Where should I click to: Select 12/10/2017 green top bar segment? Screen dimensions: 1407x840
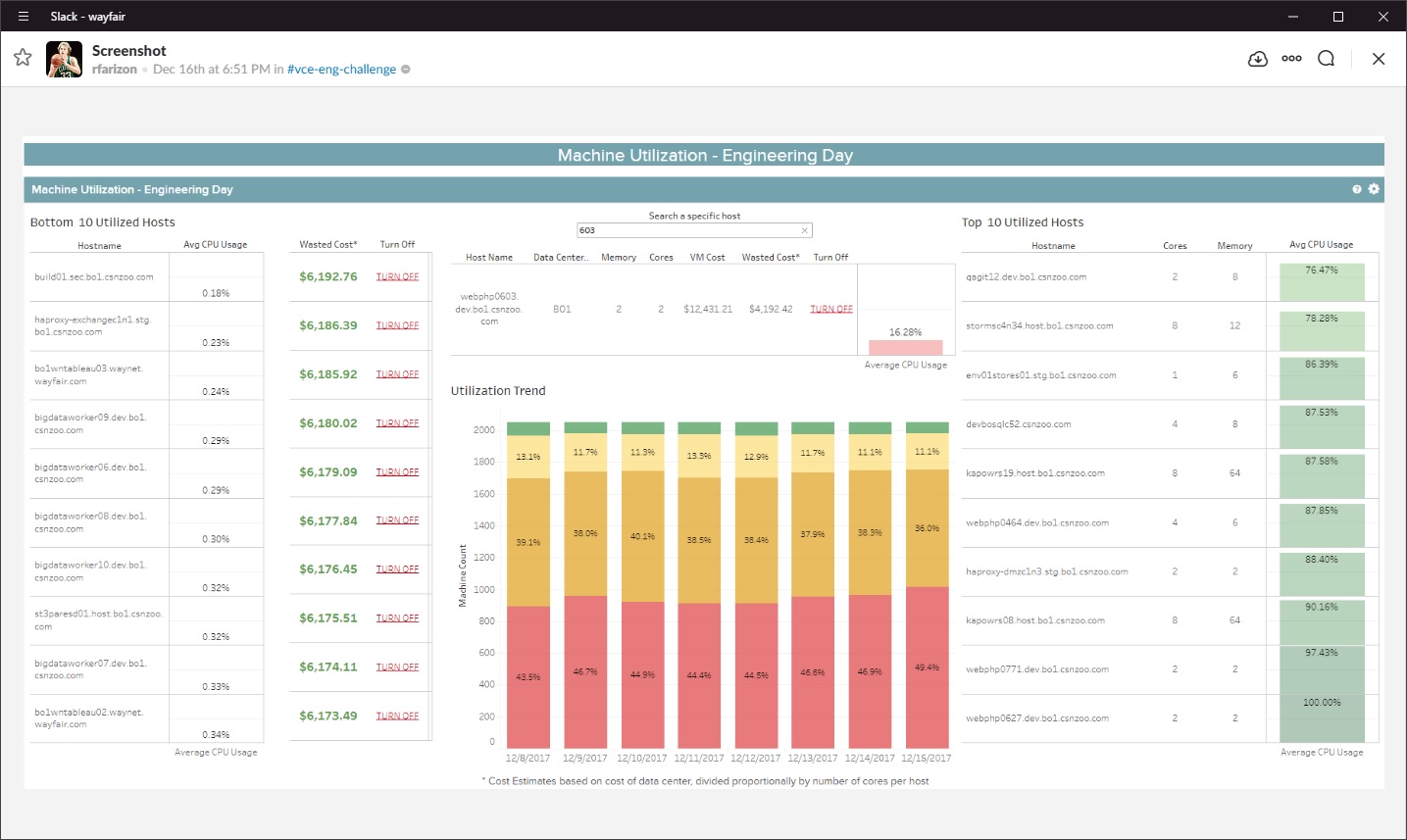pos(642,427)
